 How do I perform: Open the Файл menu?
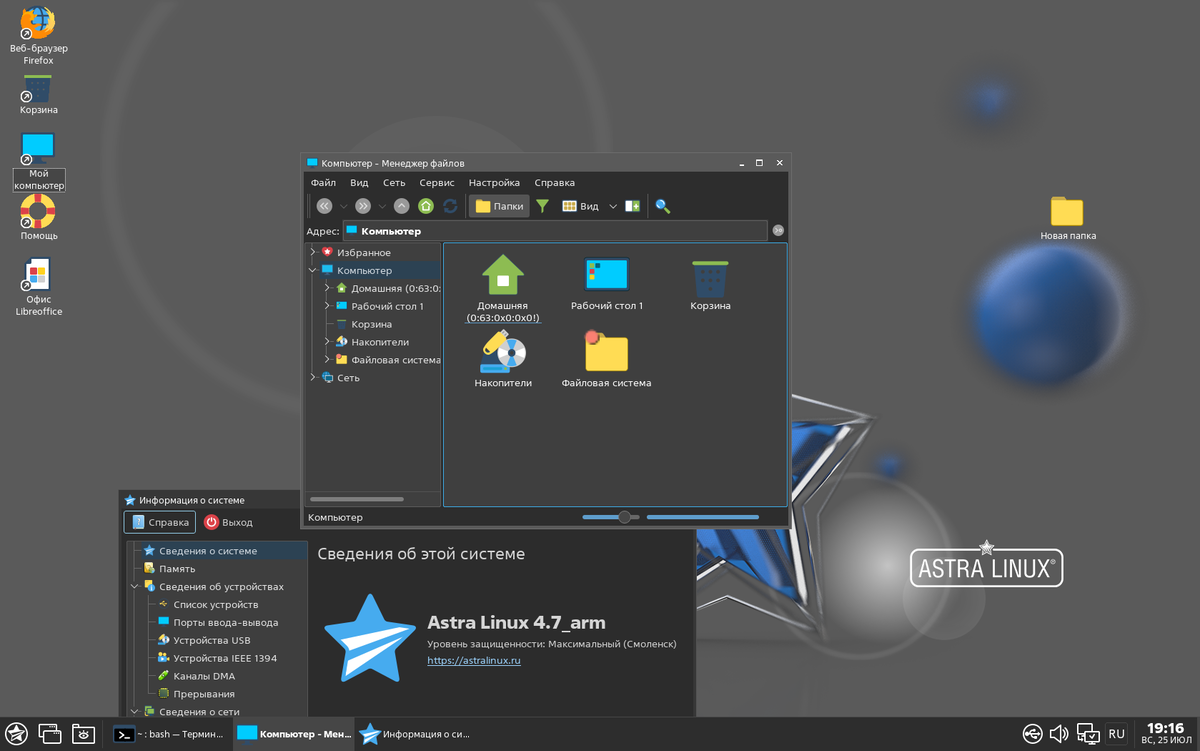tap(323, 183)
